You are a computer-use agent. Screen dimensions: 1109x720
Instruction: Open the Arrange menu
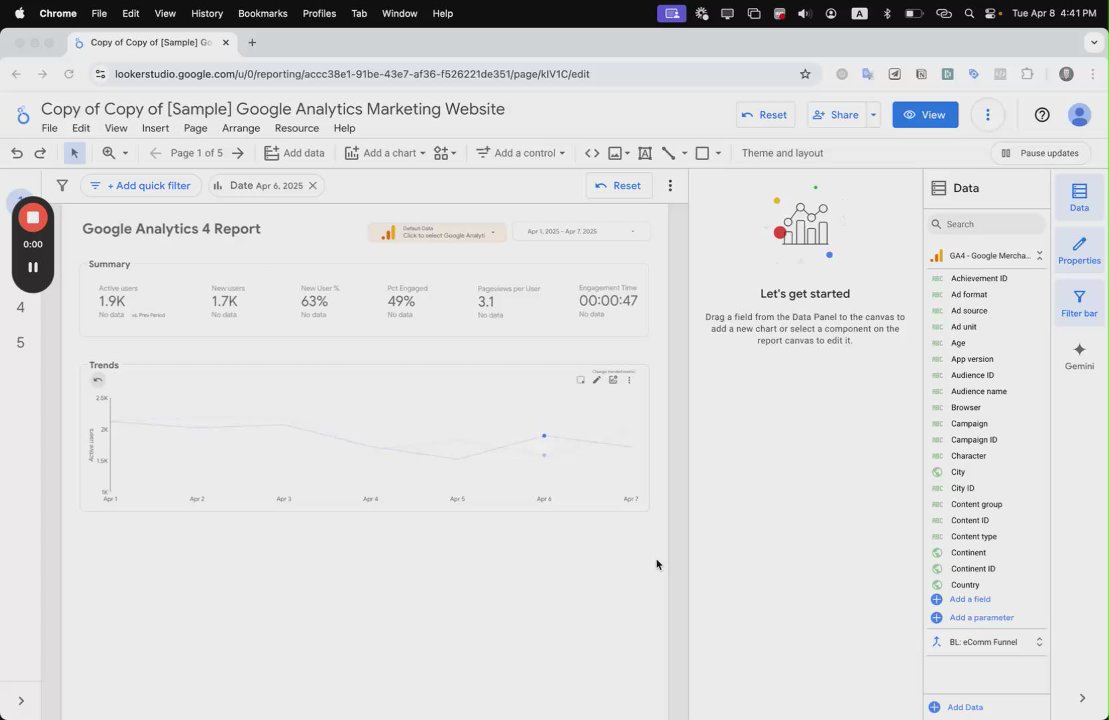tap(241, 128)
